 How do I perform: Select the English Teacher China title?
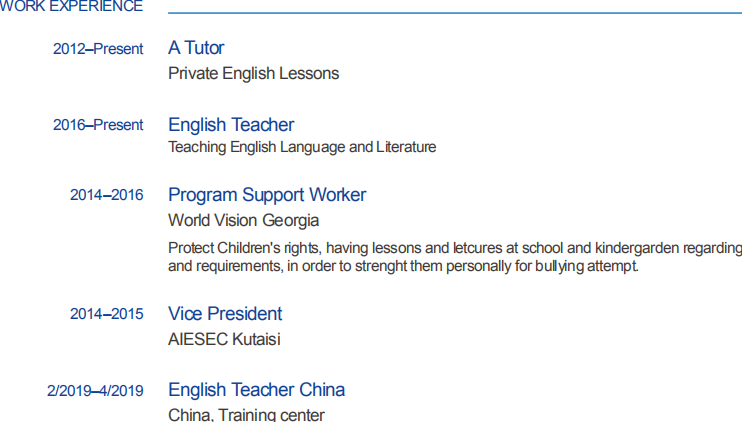pos(256,390)
